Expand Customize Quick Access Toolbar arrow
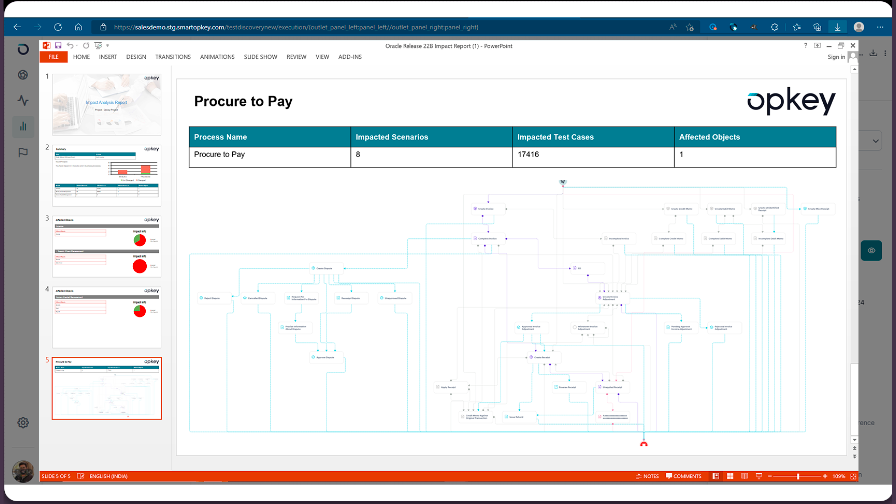The image size is (896, 504). tap(107, 46)
